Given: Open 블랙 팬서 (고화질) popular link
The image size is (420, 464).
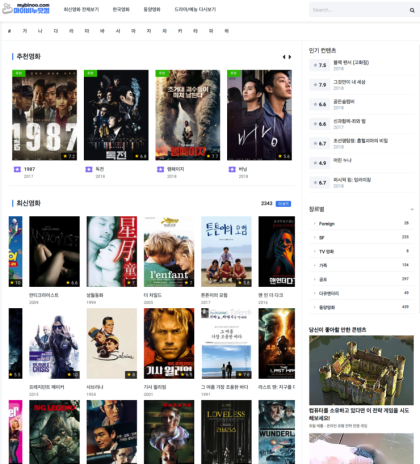Looking at the screenshot, I should tap(351, 62).
